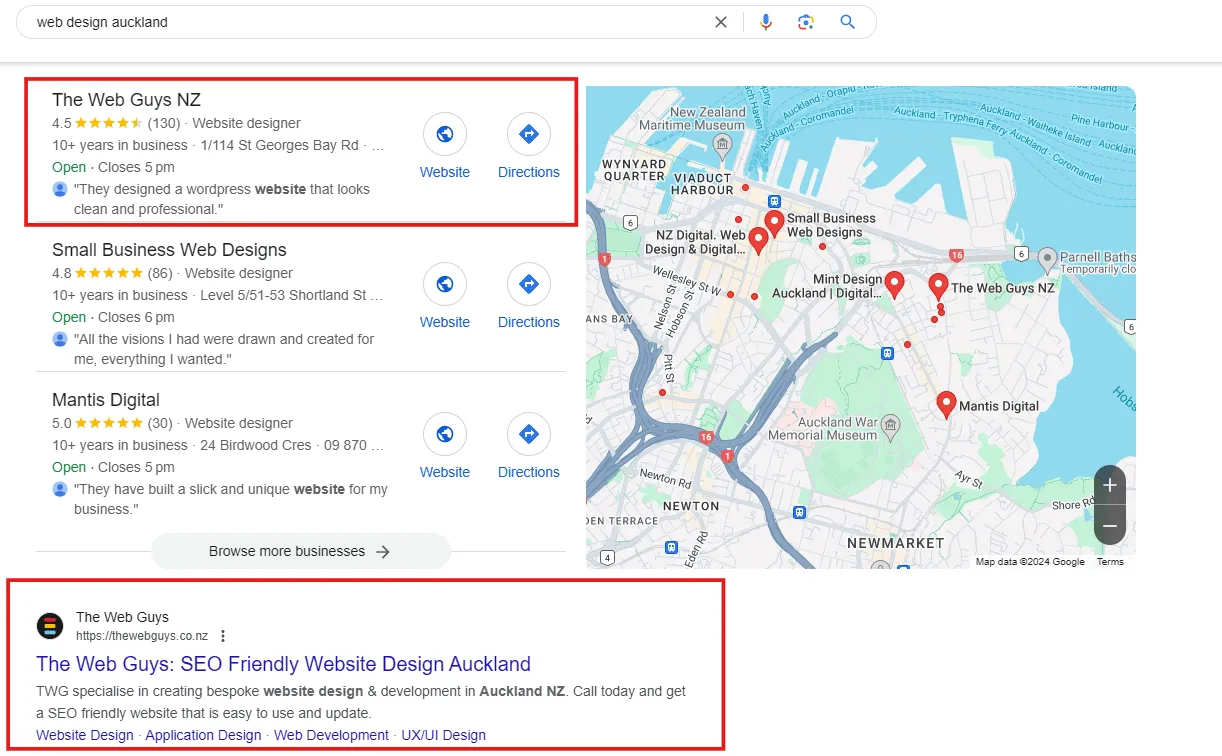Get directions to Small Business Web Designs

[529, 284]
